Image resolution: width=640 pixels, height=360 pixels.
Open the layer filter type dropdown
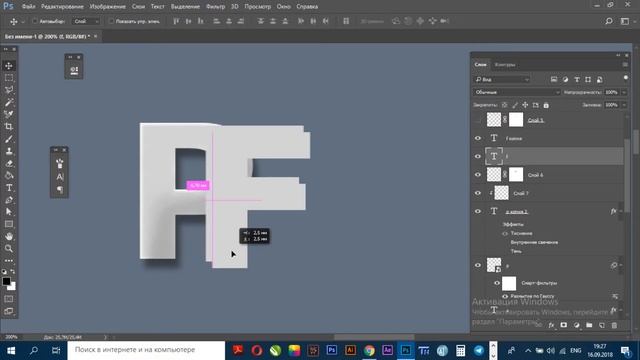(502, 80)
